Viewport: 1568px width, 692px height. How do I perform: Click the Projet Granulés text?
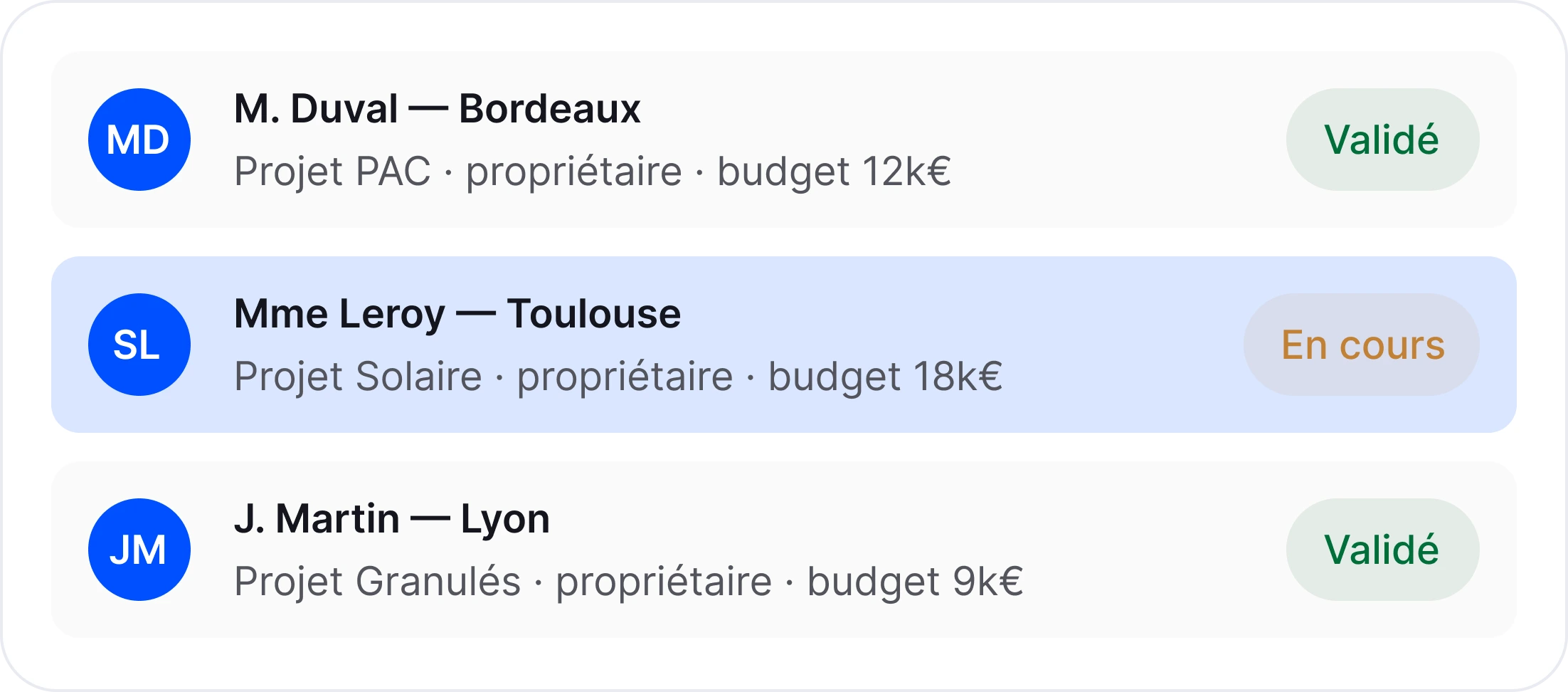377,582
